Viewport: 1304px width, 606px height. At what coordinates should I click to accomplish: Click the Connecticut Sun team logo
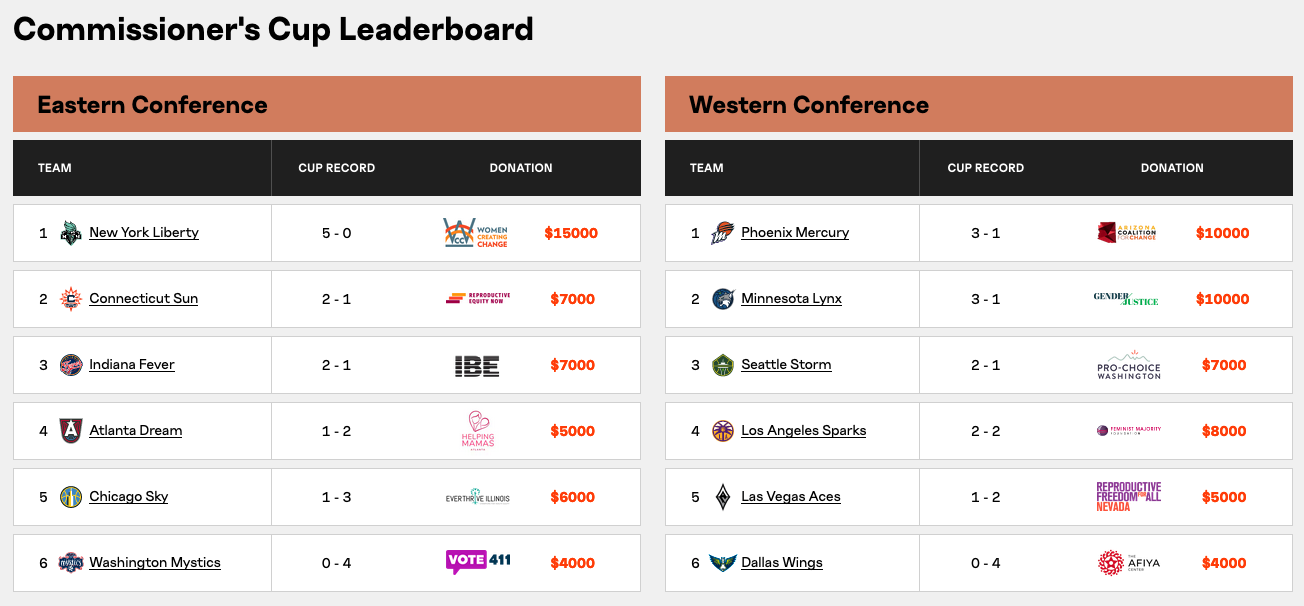(71, 299)
